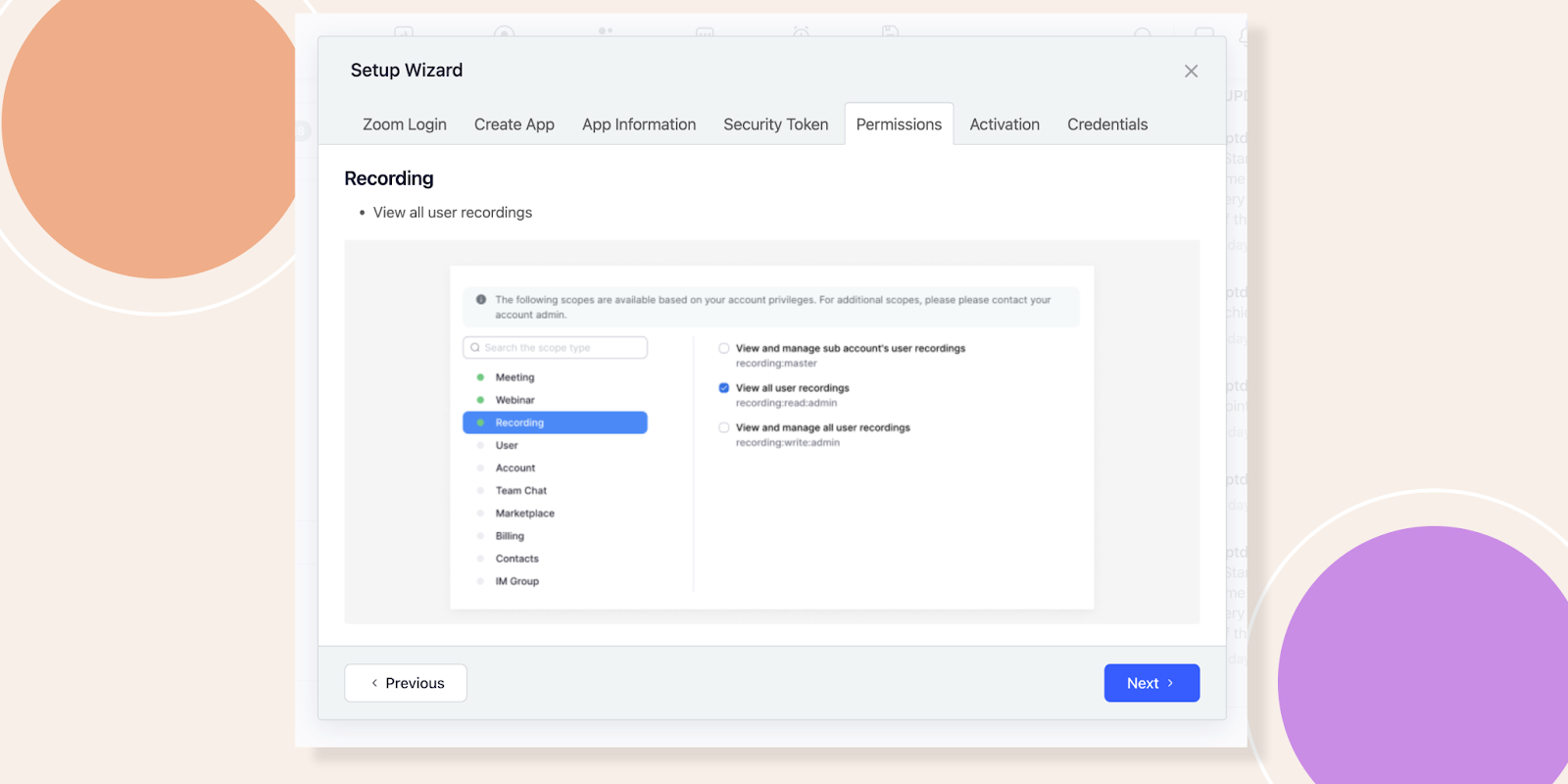Viewport: 1568px width, 784px height.
Task: Check View and manage sub account's user recordings
Action: [724, 348]
